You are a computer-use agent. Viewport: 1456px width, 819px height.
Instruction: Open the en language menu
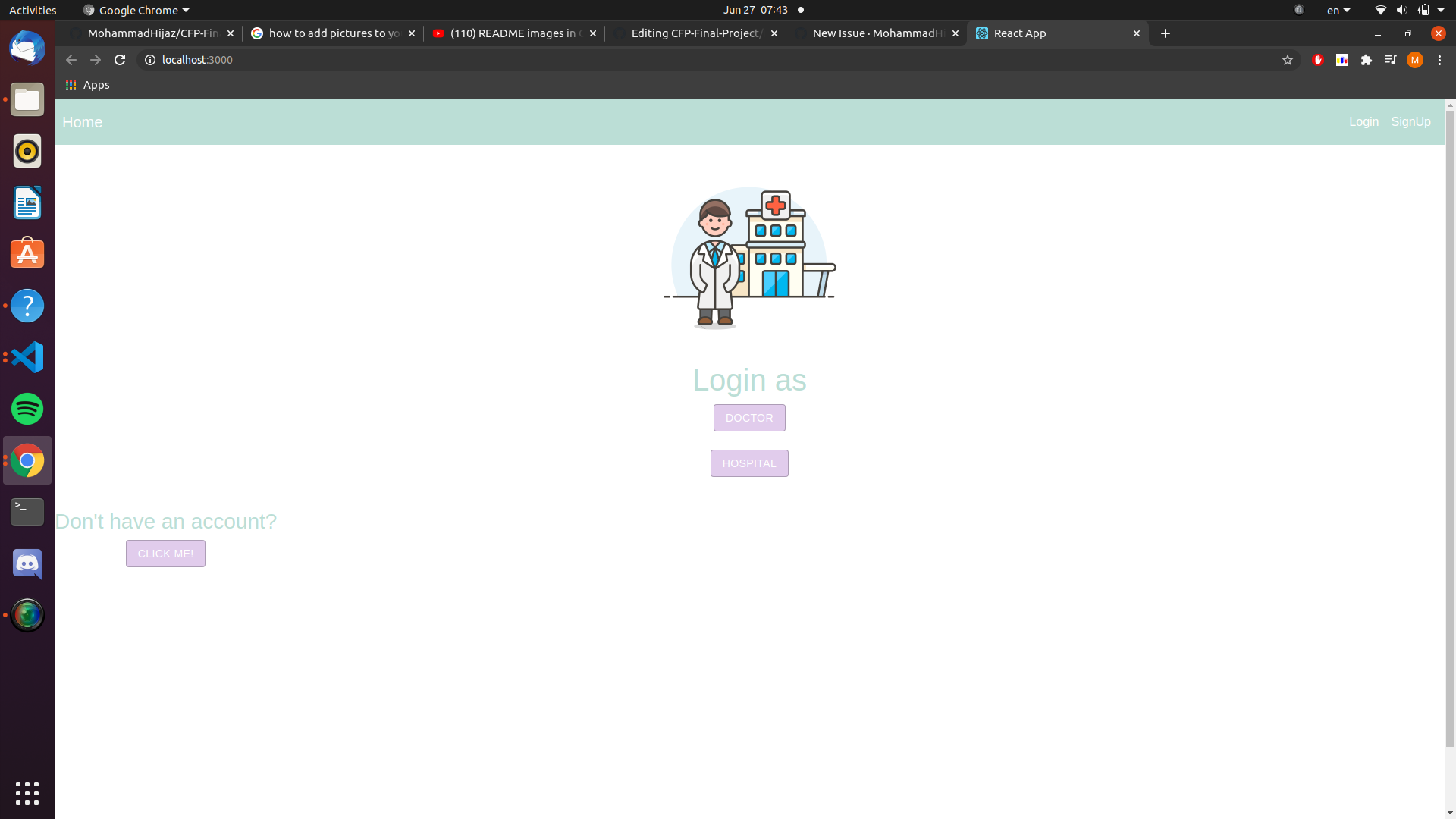1338,10
